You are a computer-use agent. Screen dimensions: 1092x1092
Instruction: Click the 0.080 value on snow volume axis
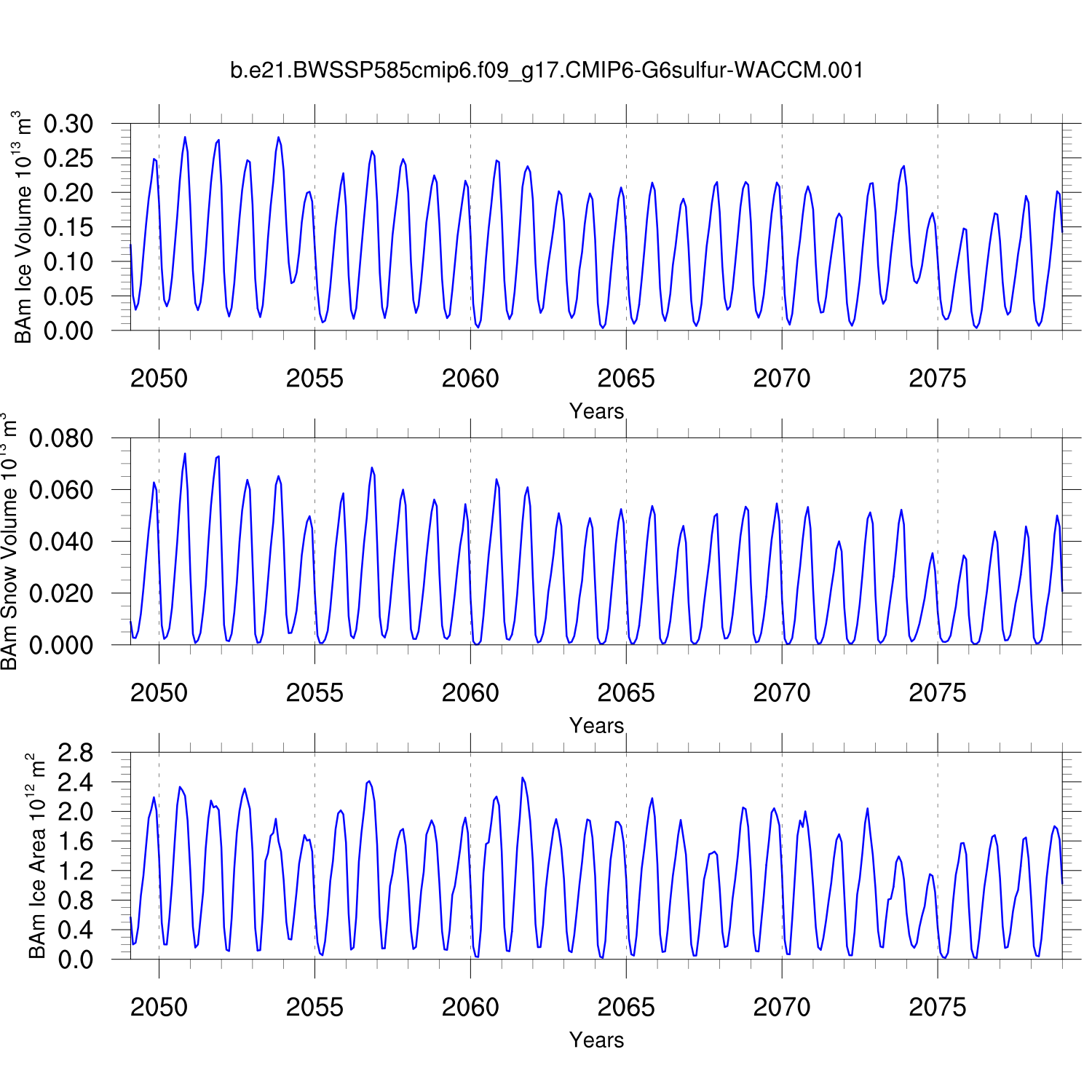(x=61, y=438)
